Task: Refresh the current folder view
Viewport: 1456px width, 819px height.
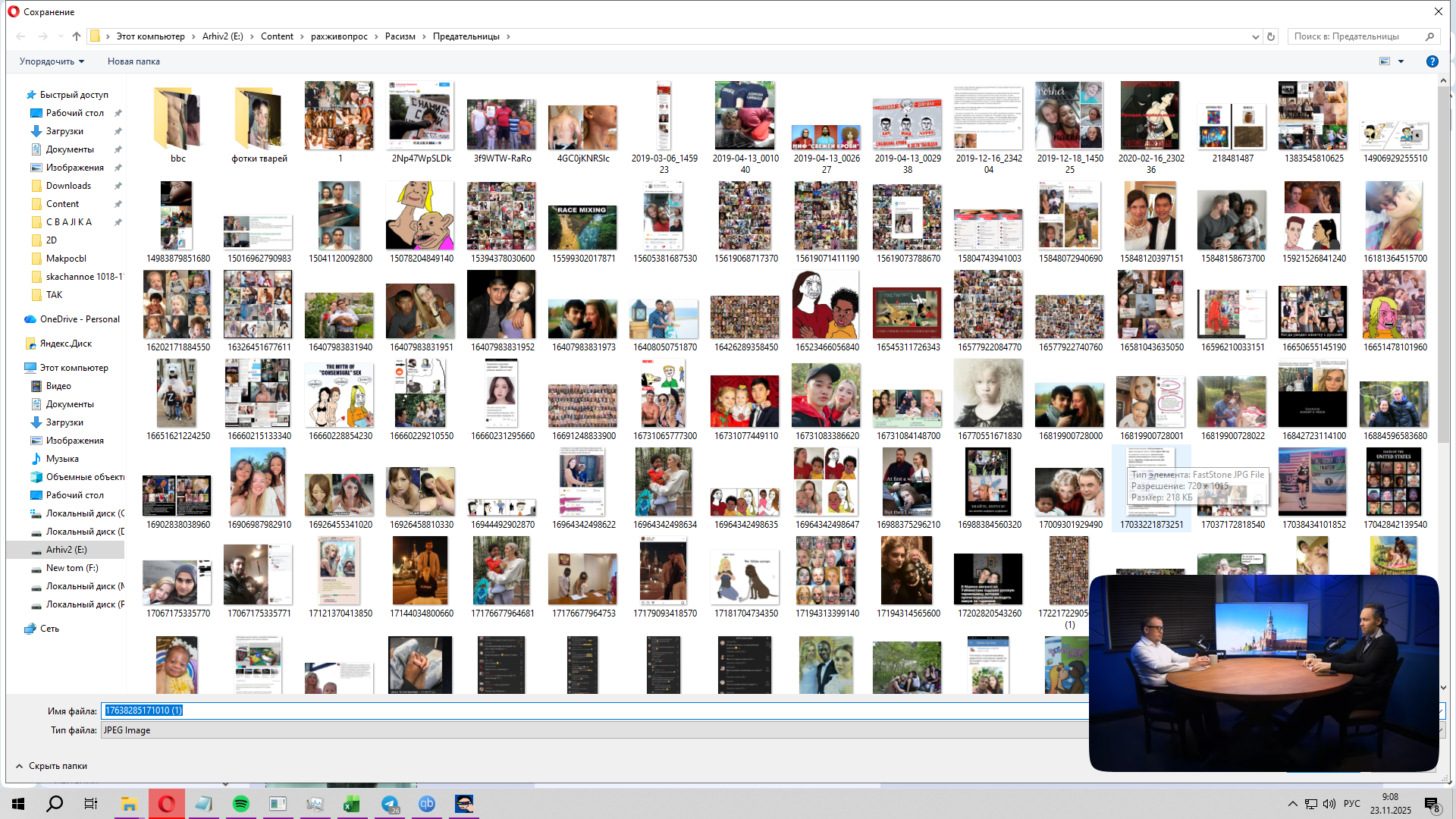Action: pos(1271,36)
